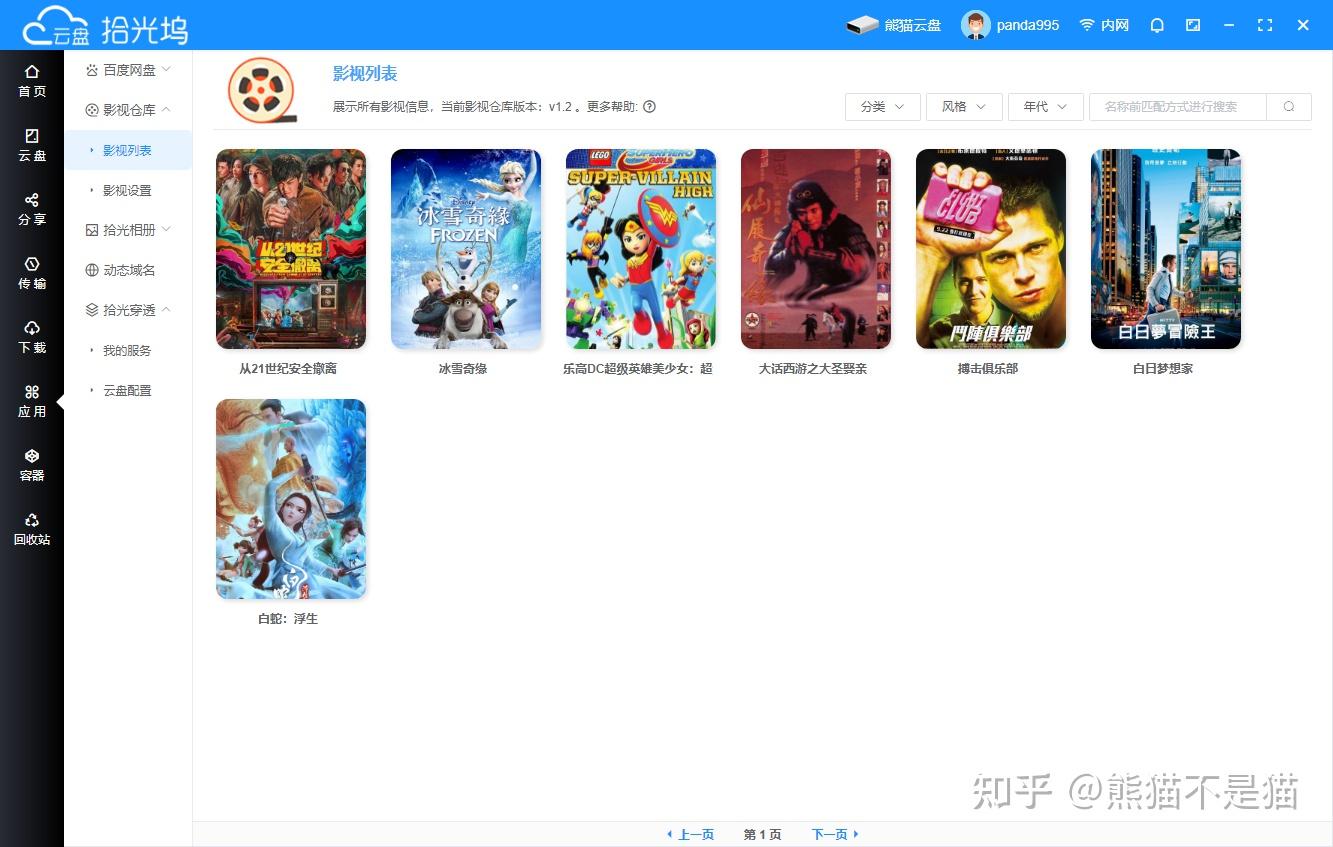The image size is (1333, 847).
Task: Go to 下一页 next page link
Action: pyautogui.click(x=830, y=833)
